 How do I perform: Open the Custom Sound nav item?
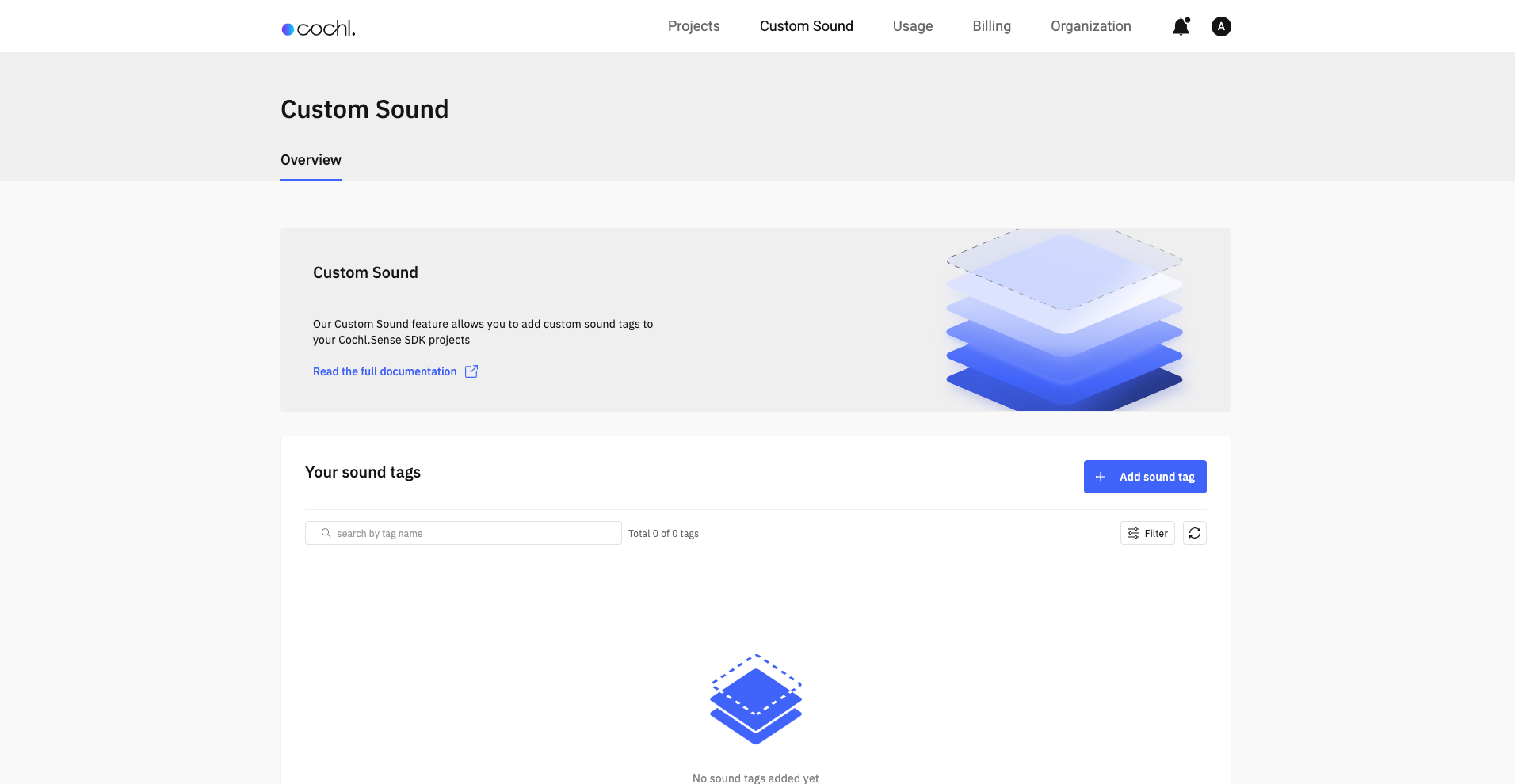pyautogui.click(x=807, y=26)
